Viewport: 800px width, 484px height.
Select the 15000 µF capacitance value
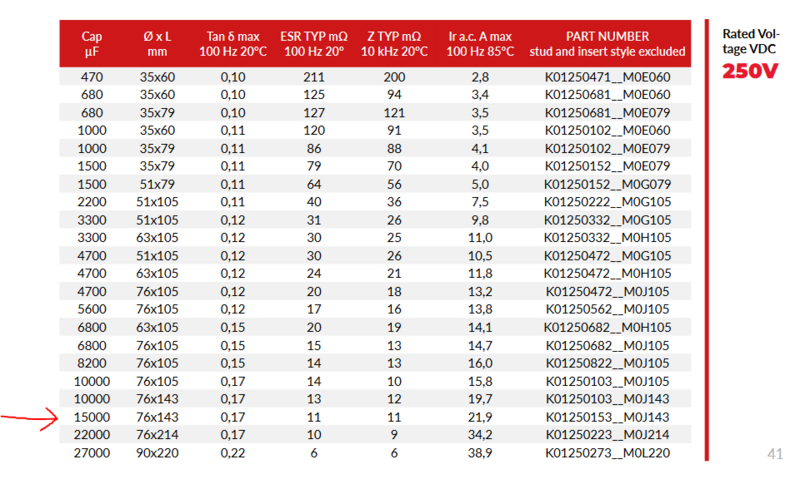tap(92, 417)
